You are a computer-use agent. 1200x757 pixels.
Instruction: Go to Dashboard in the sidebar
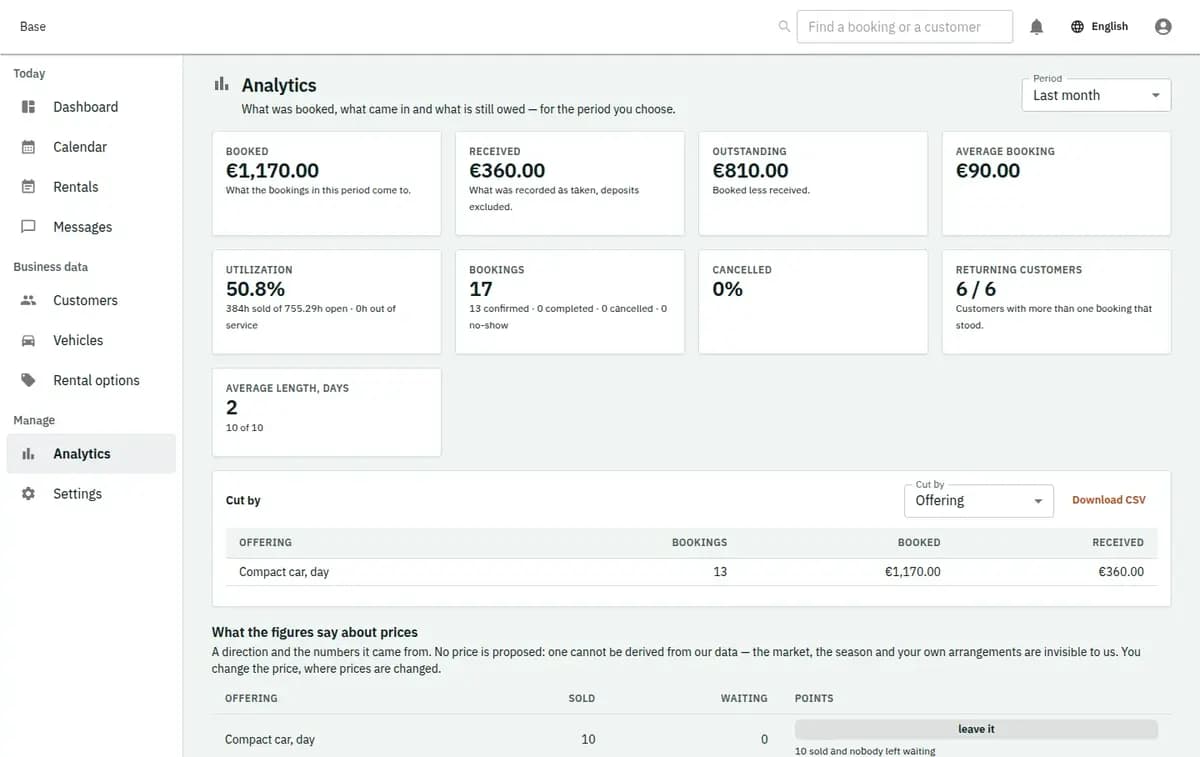coord(91,107)
